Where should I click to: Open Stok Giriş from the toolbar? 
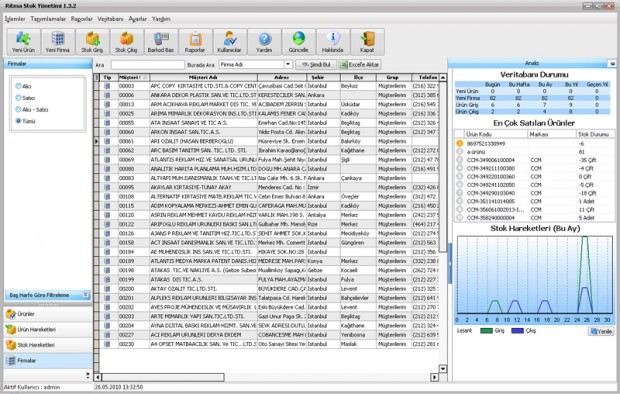pos(92,42)
